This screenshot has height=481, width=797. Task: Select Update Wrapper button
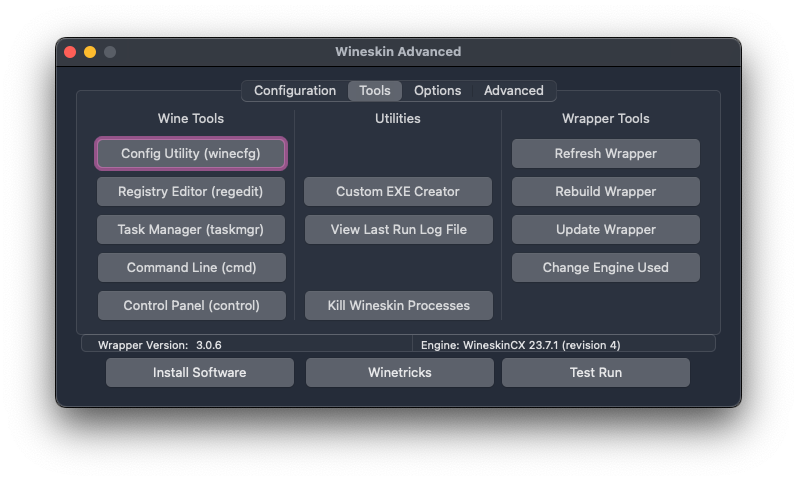point(605,229)
